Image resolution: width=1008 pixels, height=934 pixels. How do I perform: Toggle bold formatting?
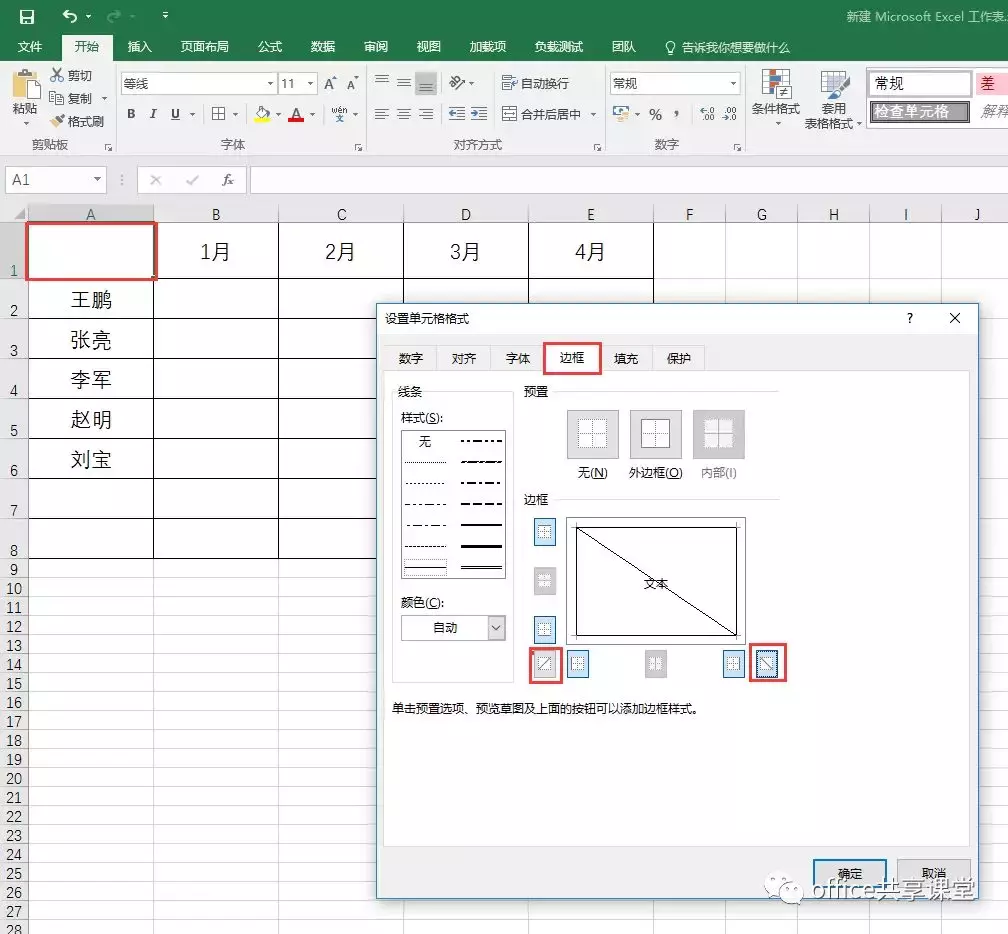(x=130, y=114)
